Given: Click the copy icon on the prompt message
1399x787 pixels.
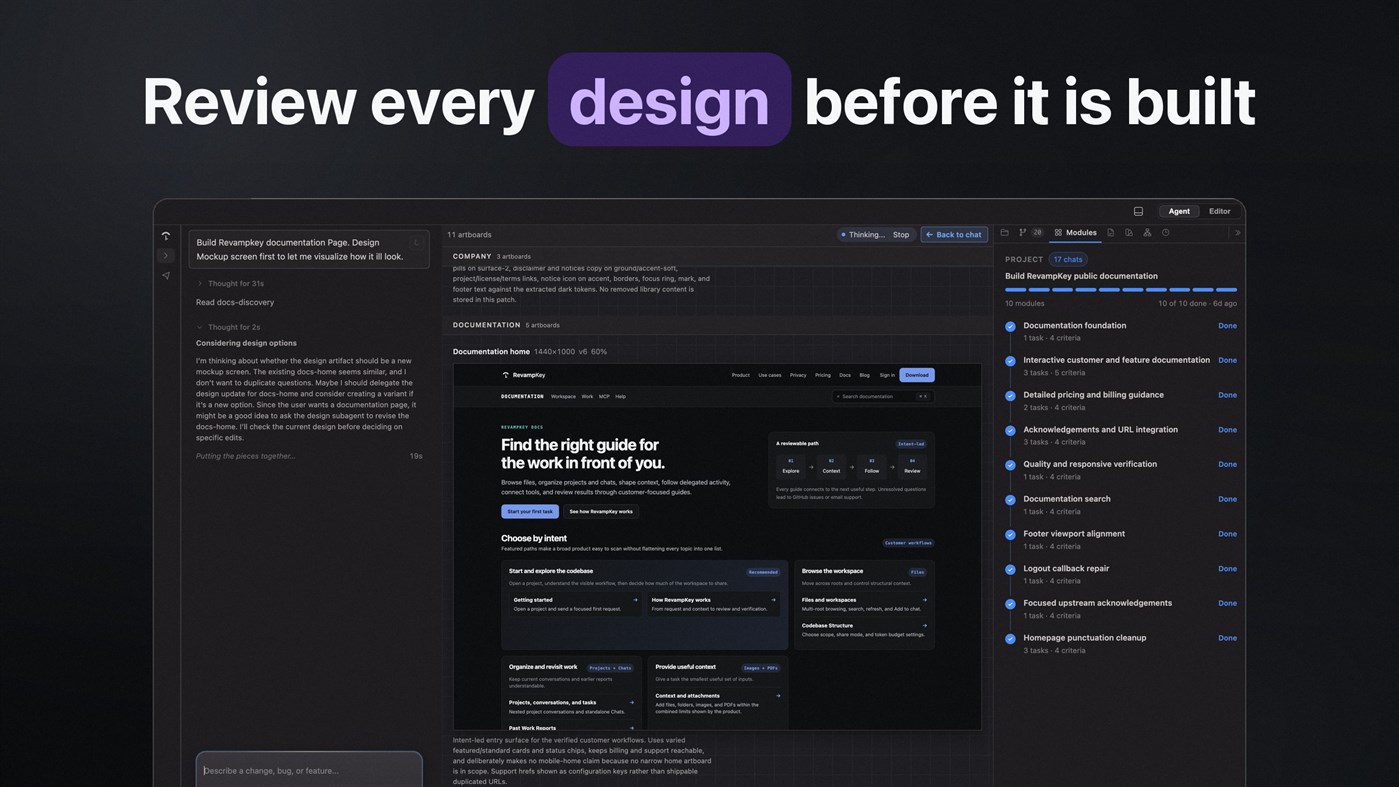Looking at the screenshot, I should pyautogui.click(x=416, y=243).
